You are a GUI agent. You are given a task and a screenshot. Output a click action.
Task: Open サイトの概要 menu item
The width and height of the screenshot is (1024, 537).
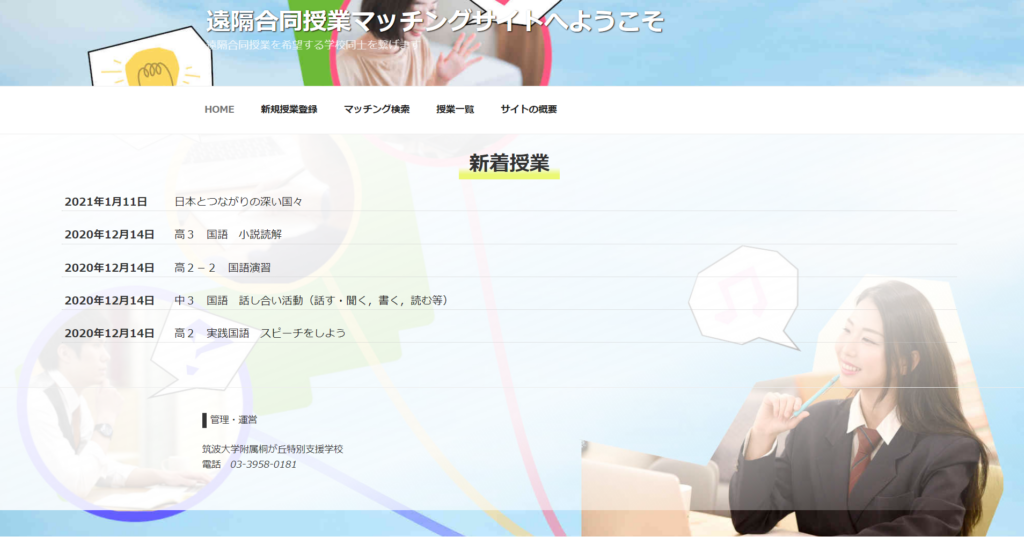point(528,109)
